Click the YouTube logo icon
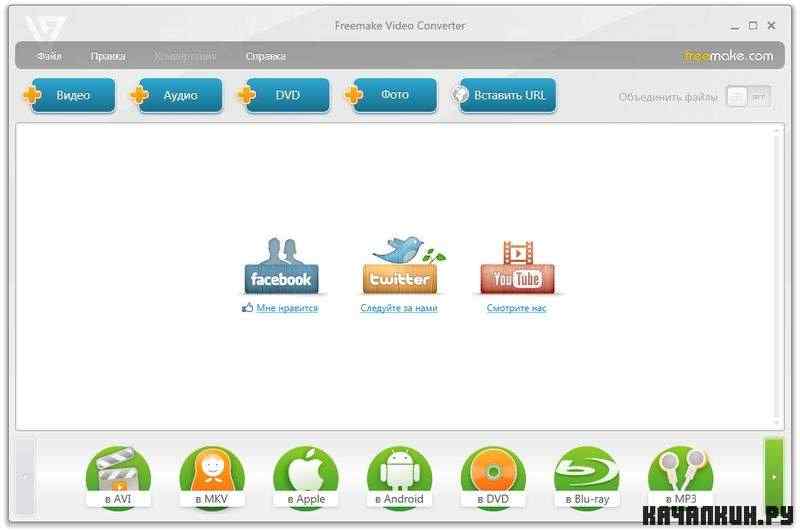The image size is (800, 532). tap(517, 267)
